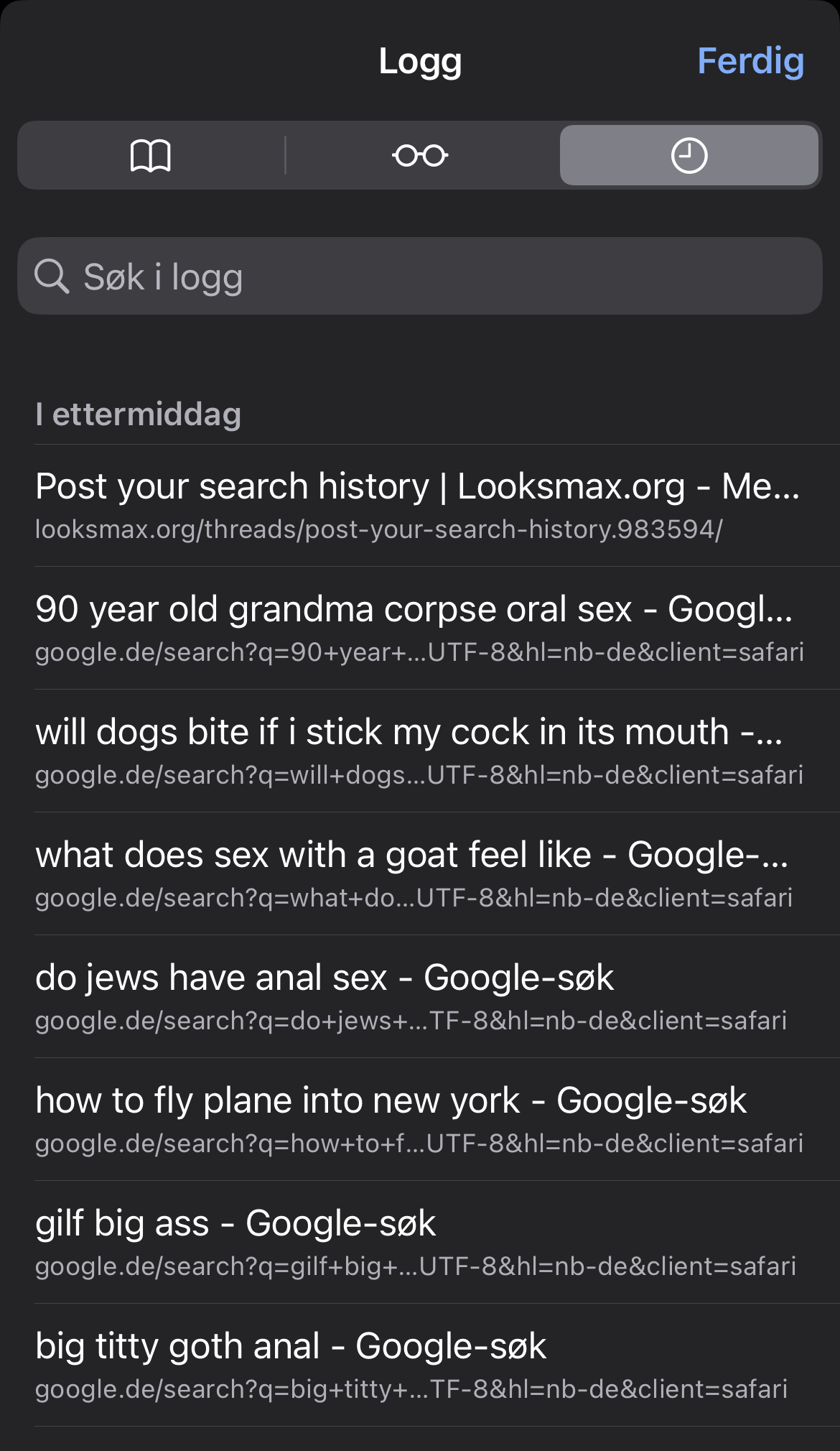Open the first entry under "I ettermiddag"
Viewport: 840px width, 1451px height.
click(x=420, y=503)
